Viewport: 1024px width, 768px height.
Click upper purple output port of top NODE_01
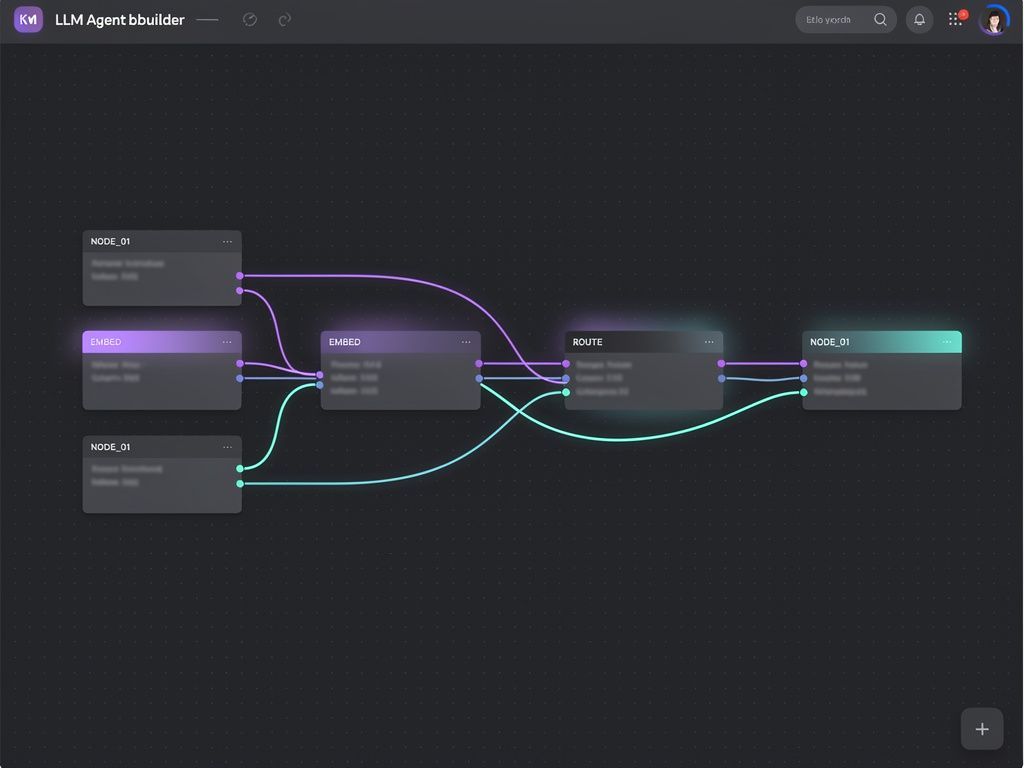(x=240, y=276)
